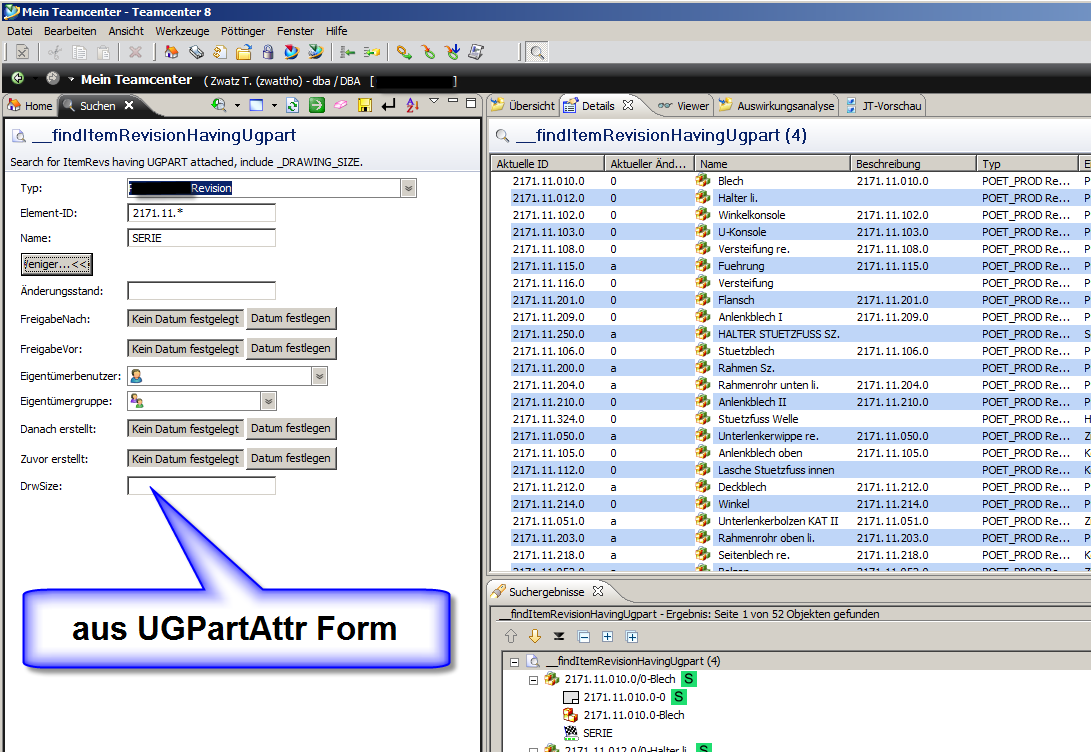The width and height of the screenshot is (1091, 752).
Task: Click the yellow down-arrow next page icon
Action: coord(534,637)
